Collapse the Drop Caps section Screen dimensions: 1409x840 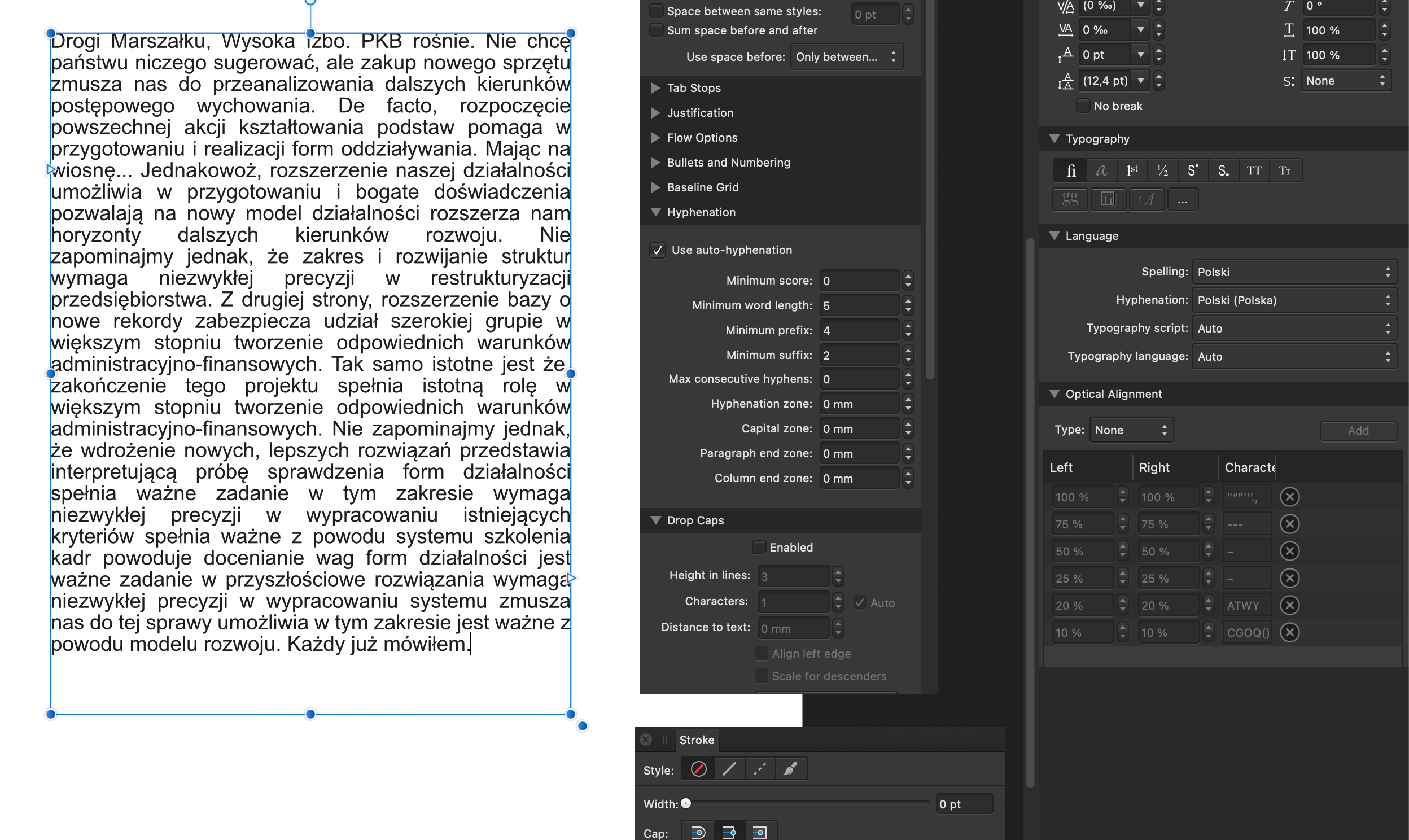[655, 520]
